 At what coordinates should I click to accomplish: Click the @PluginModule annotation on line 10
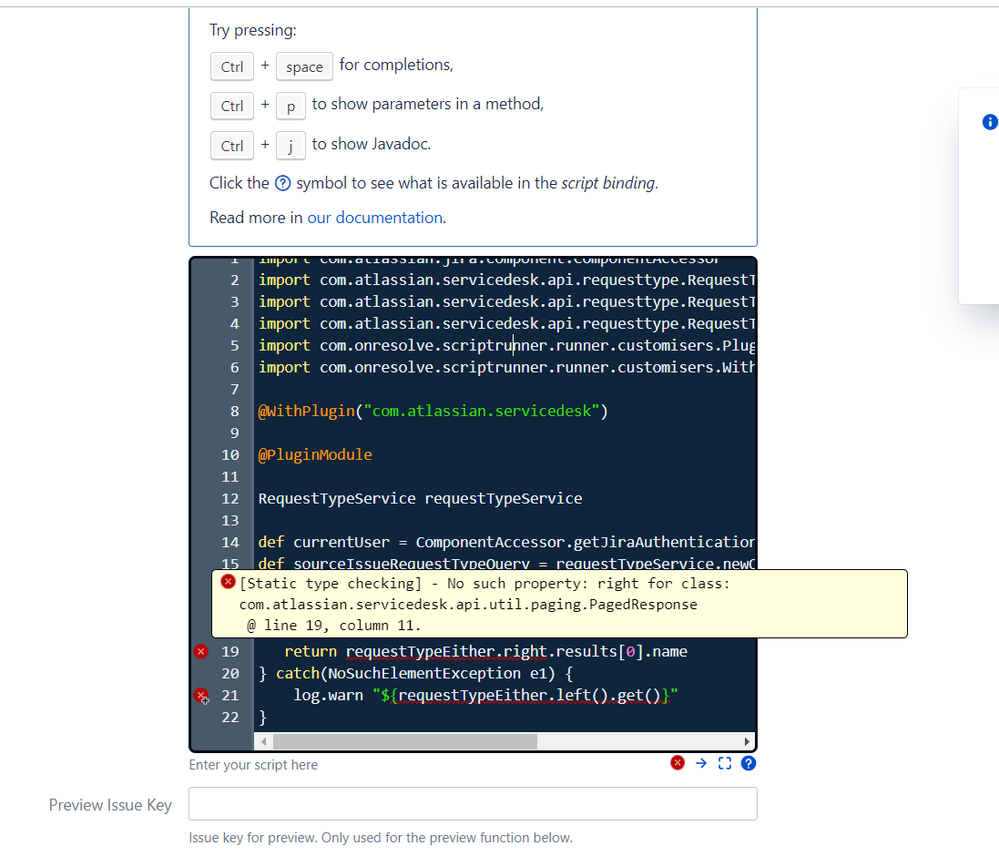coord(315,455)
